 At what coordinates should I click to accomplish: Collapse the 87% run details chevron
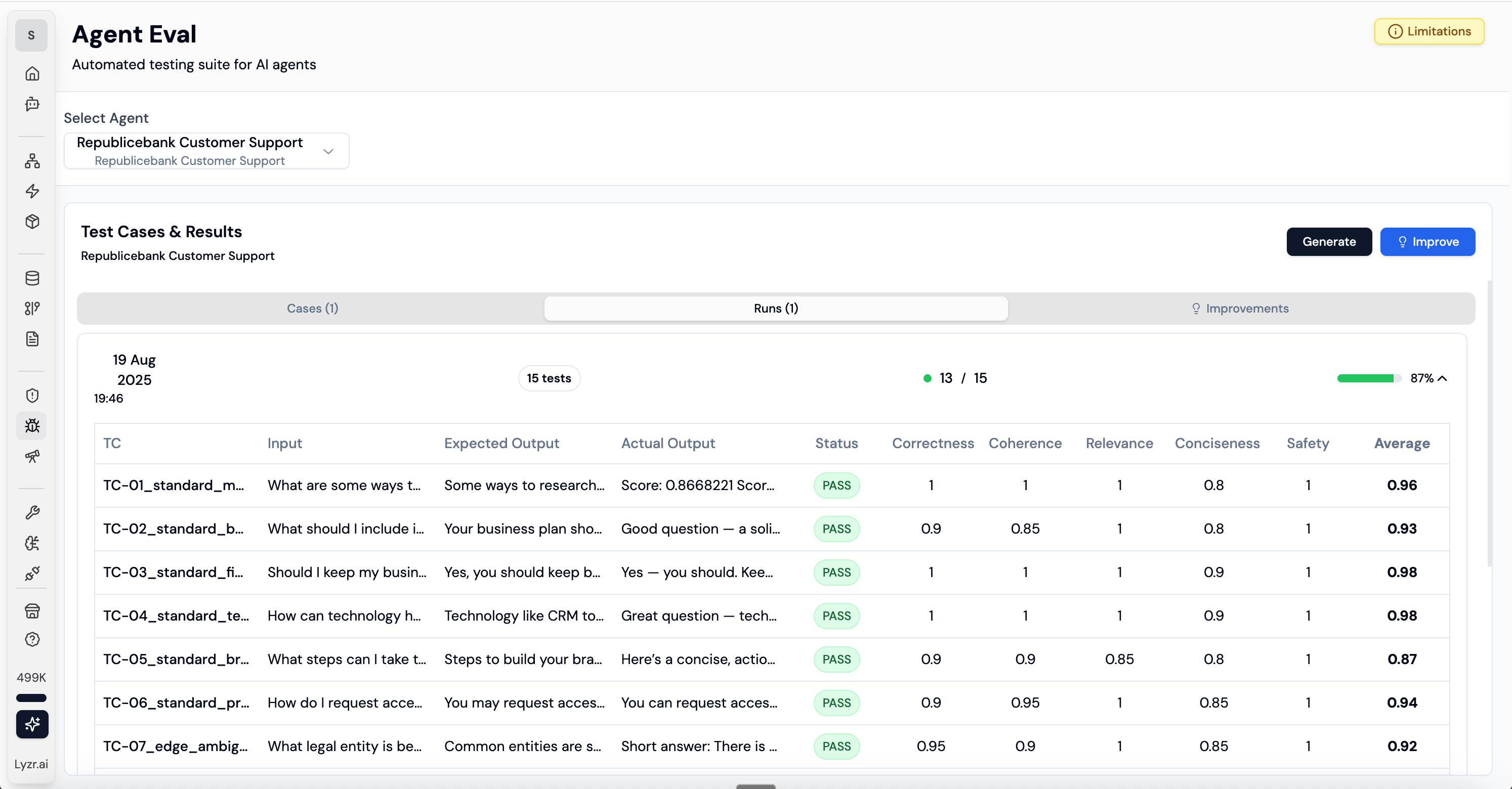pos(1443,378)
